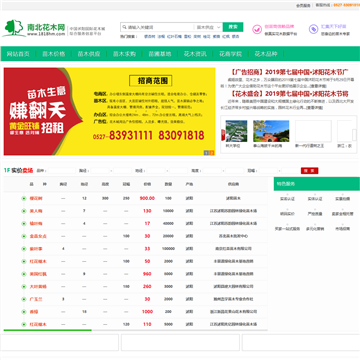Screen dimensions: 360x360
Task: Click green icon in the 130 price row
Action: (x=24, y=211)
